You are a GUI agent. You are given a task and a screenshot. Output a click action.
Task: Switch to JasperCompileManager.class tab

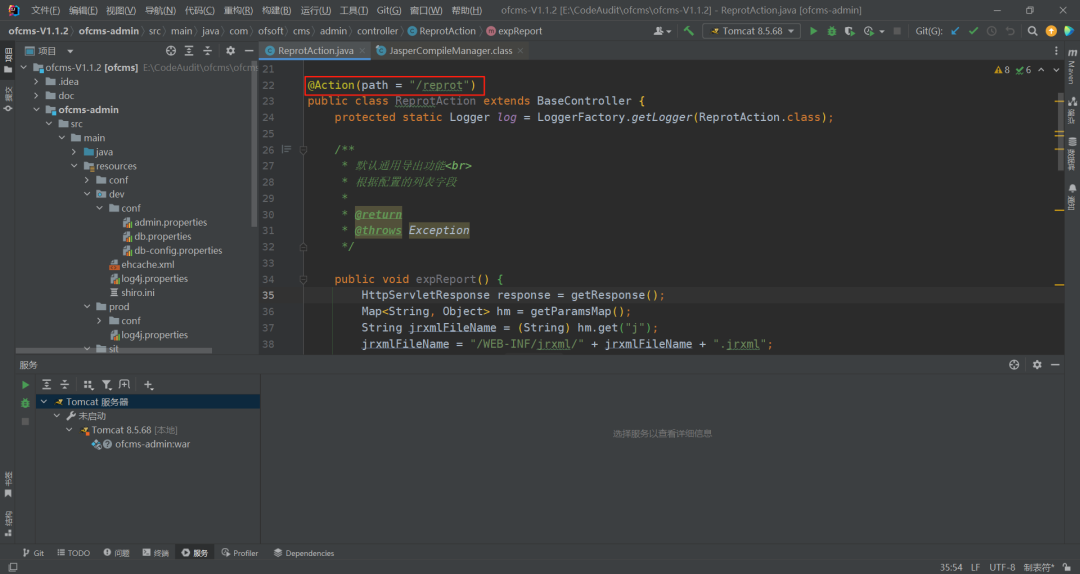[450, 51]
